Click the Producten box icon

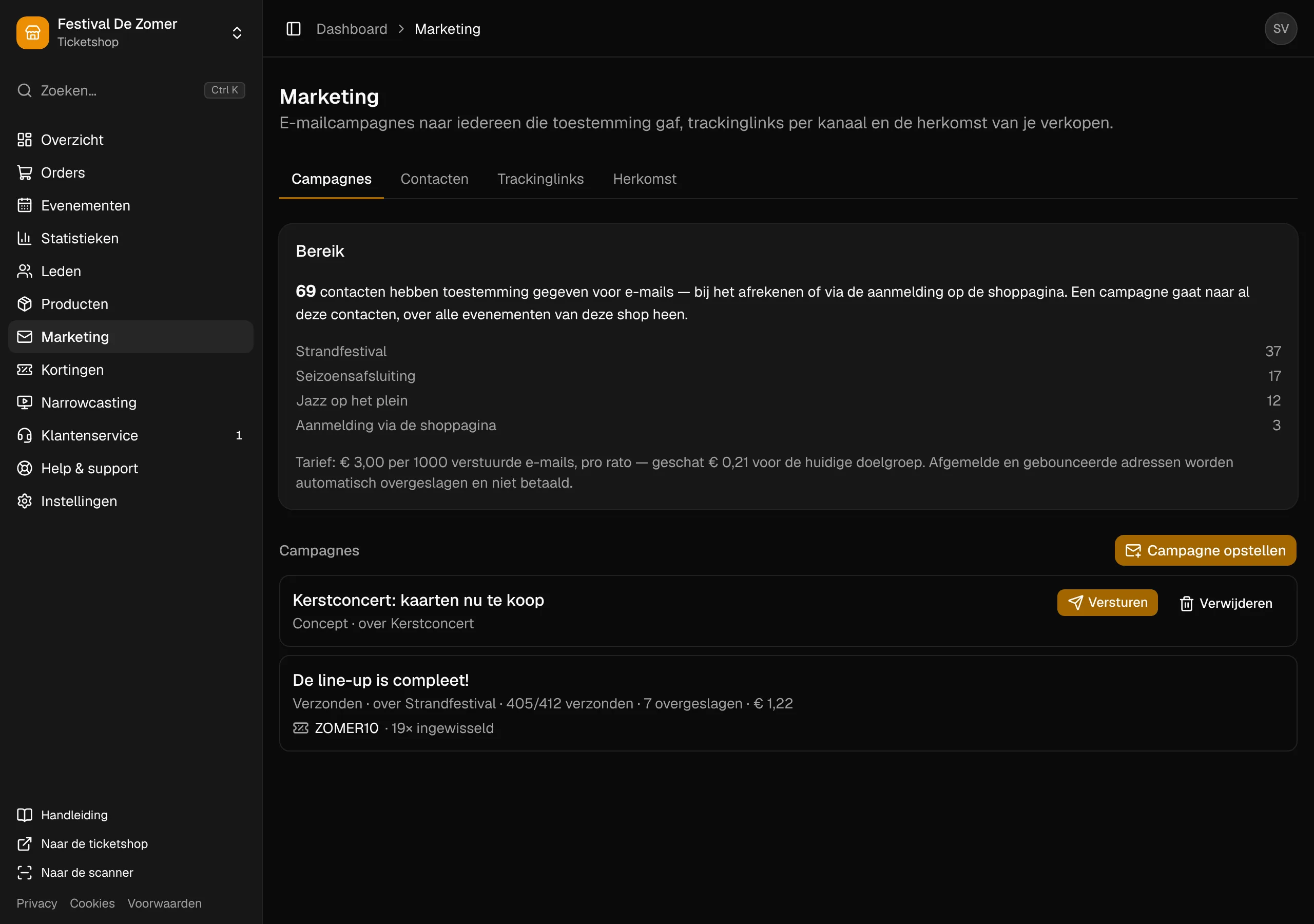25,304
